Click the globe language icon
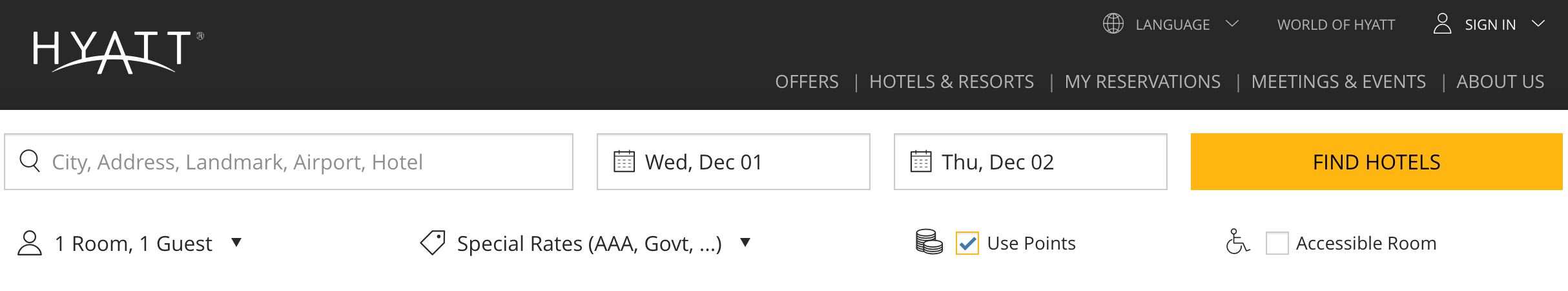The height and width of the screenshot is (291, 1568). 1113,24
